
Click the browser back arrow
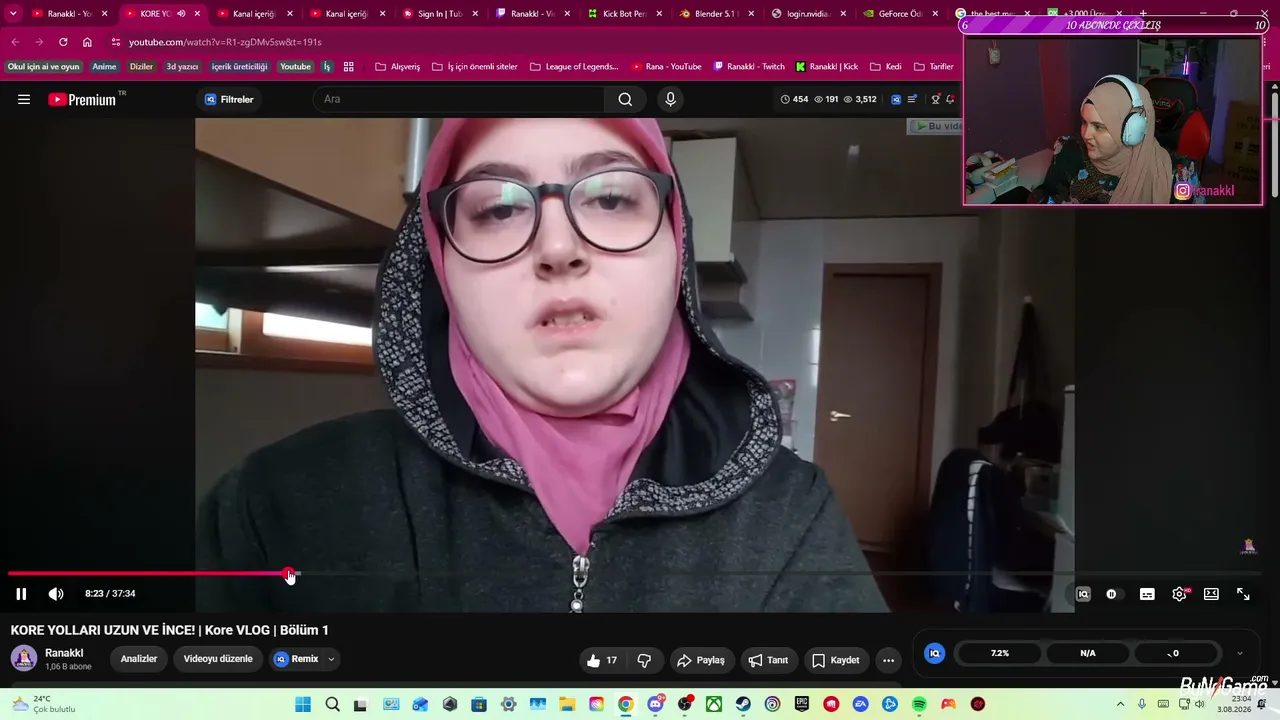(x=15, y=42)
